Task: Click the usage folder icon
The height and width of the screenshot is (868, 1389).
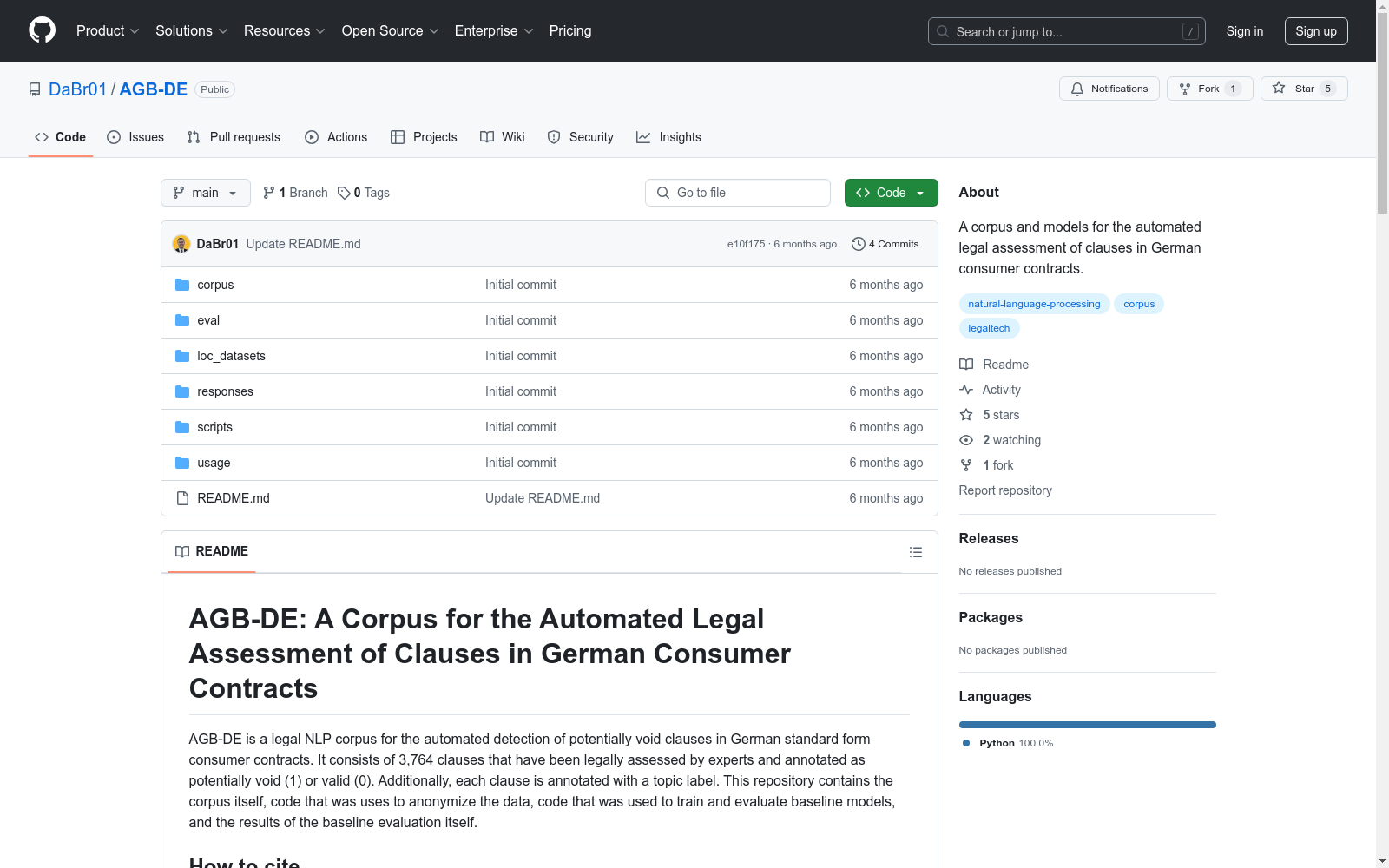Action: point(182,463)
